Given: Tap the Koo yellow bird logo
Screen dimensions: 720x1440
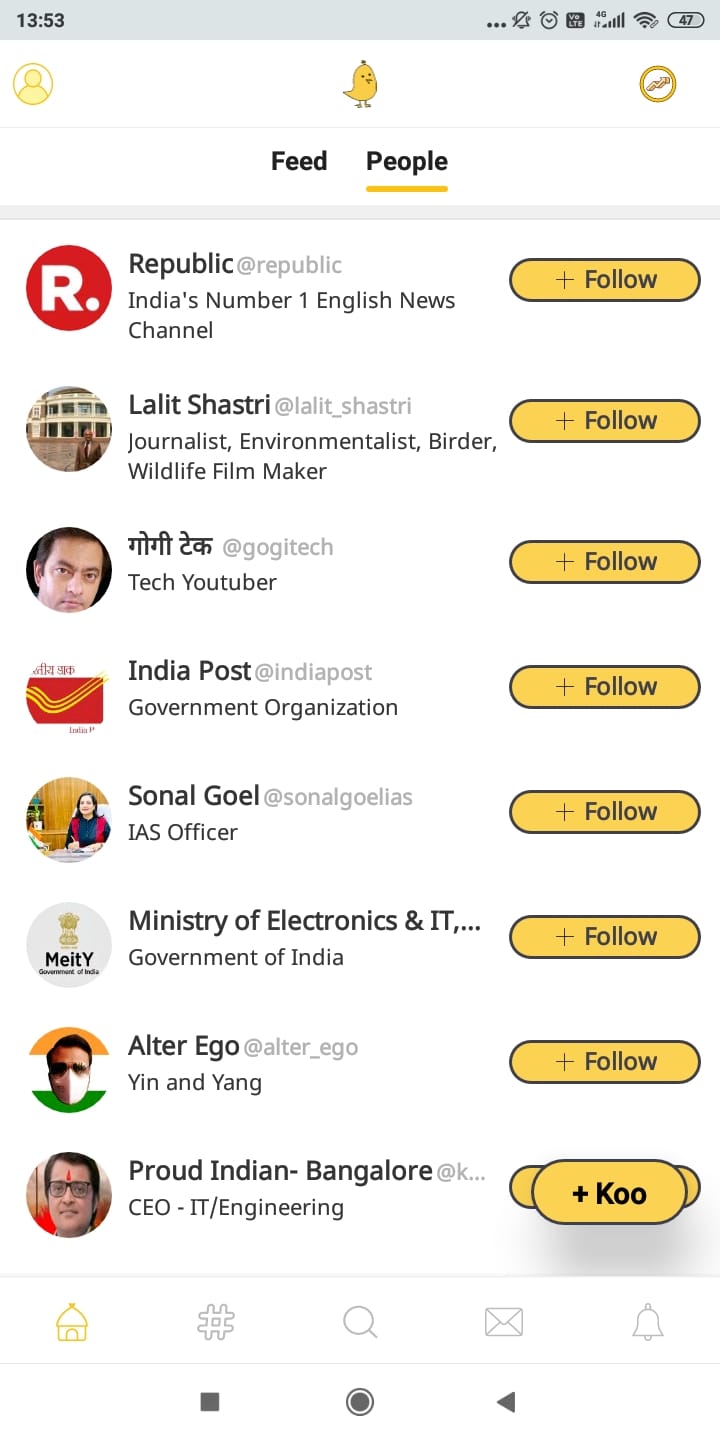Looking at the screenshot, I should pyautogui.click(x=360, y=84).
